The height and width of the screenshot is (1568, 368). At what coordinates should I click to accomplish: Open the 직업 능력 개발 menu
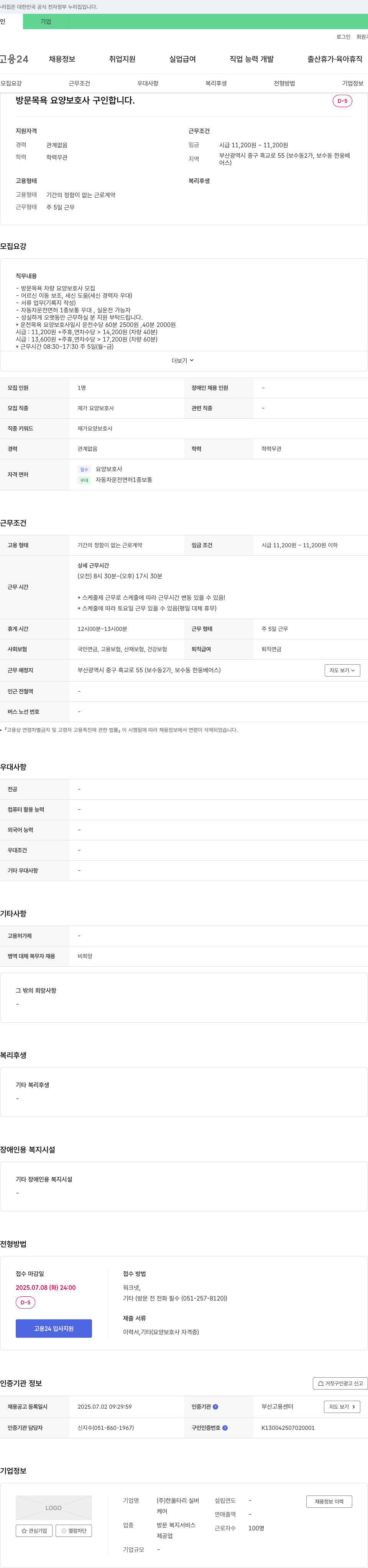point(251,59)
